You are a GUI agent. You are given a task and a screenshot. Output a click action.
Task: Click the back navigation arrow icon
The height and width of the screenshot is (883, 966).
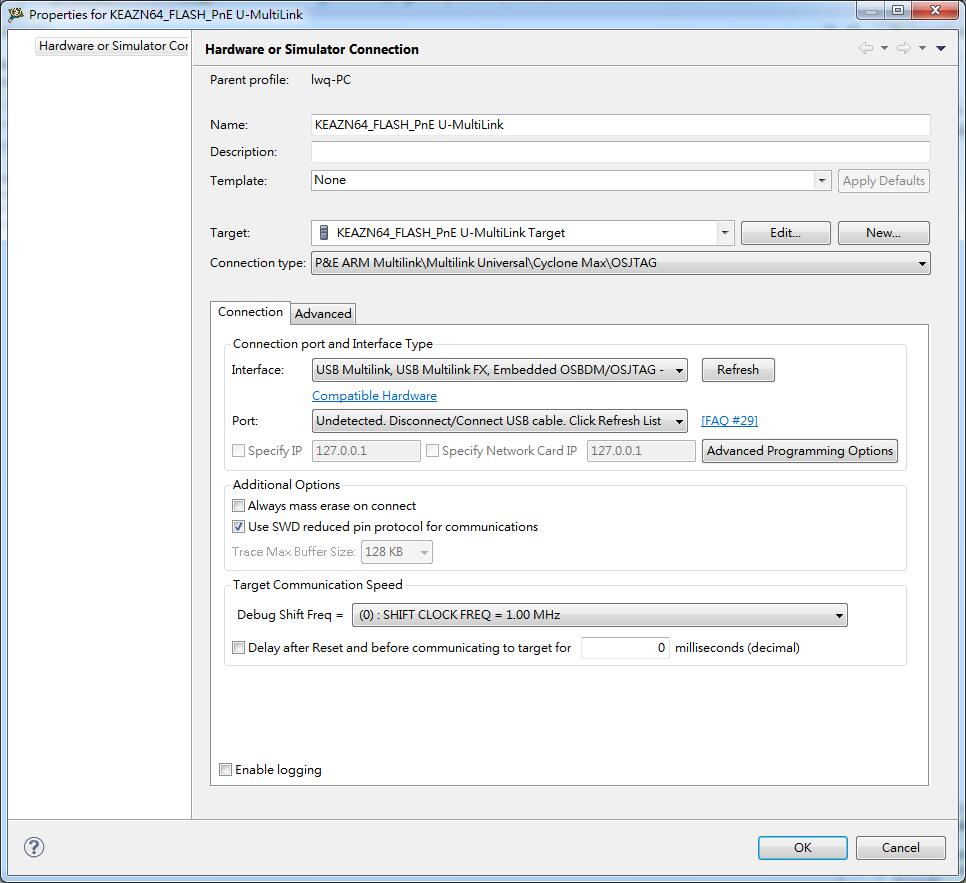click(x=866, y=47)
